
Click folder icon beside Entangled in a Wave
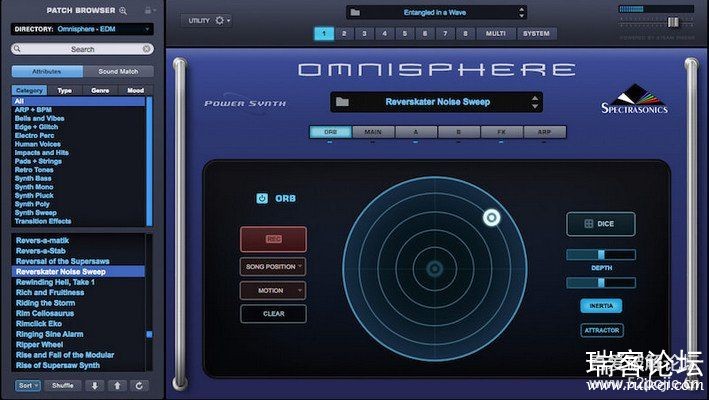click(x=355, y=12)
